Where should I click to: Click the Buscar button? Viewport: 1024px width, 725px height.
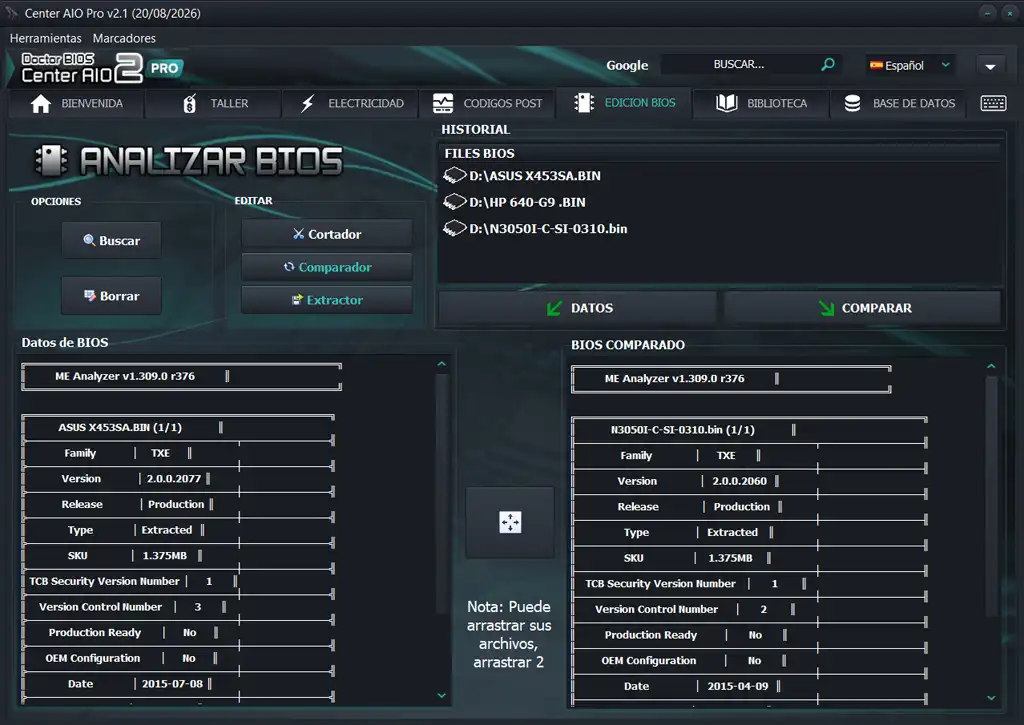[x=112, y=240]
